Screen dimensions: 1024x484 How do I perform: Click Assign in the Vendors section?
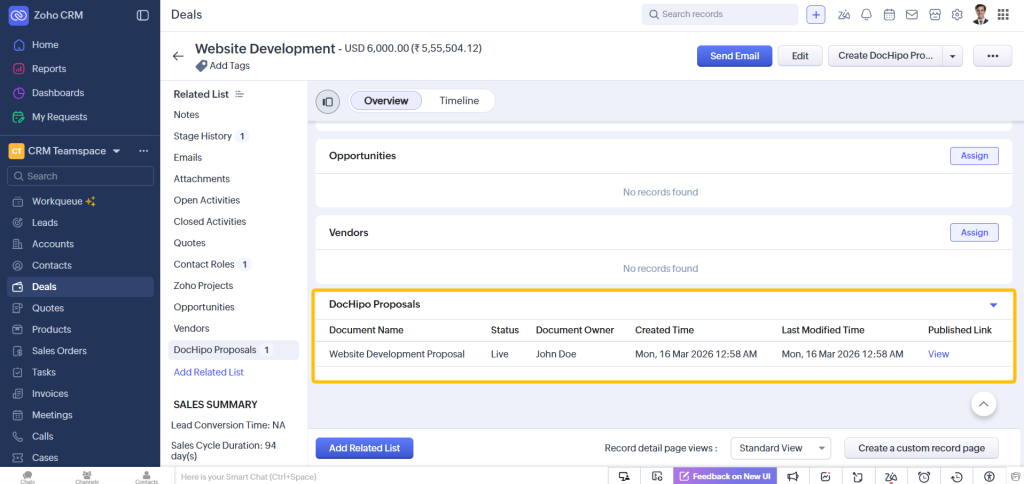point(973,232)
